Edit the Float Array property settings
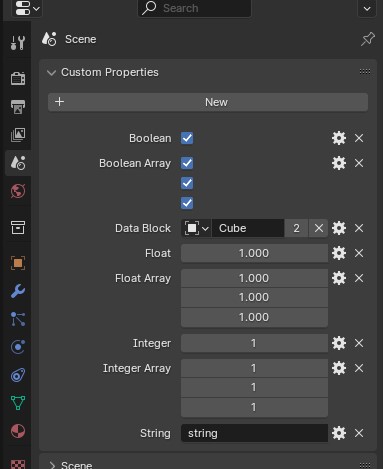The height and width of the screenshot is (469, 383). (339, 278)
